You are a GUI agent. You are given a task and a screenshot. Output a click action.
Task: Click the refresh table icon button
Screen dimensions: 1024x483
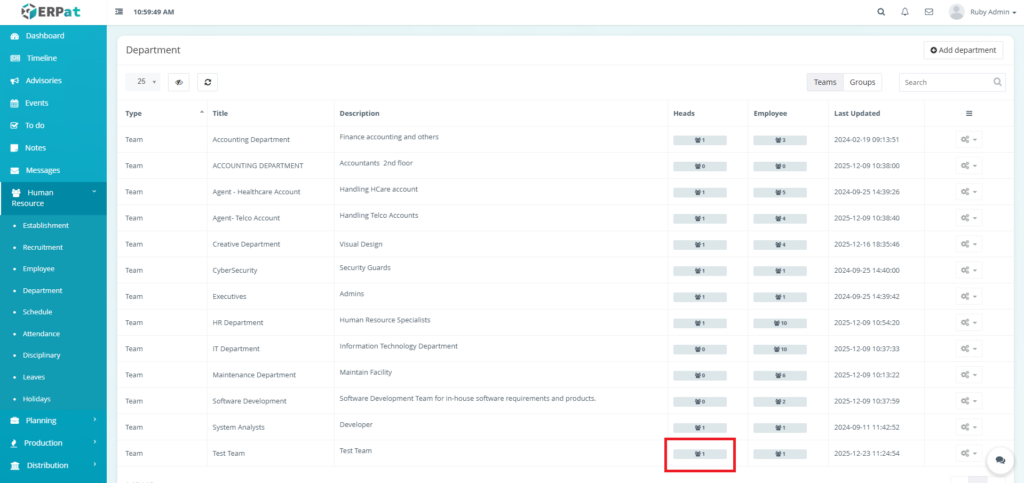pos(207,82)
